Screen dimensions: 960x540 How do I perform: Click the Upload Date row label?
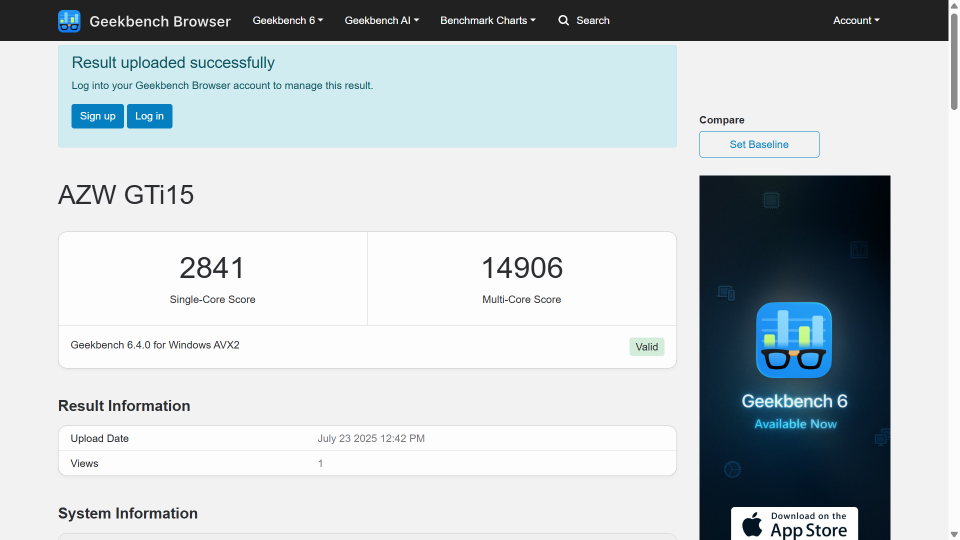coord(99,438)
